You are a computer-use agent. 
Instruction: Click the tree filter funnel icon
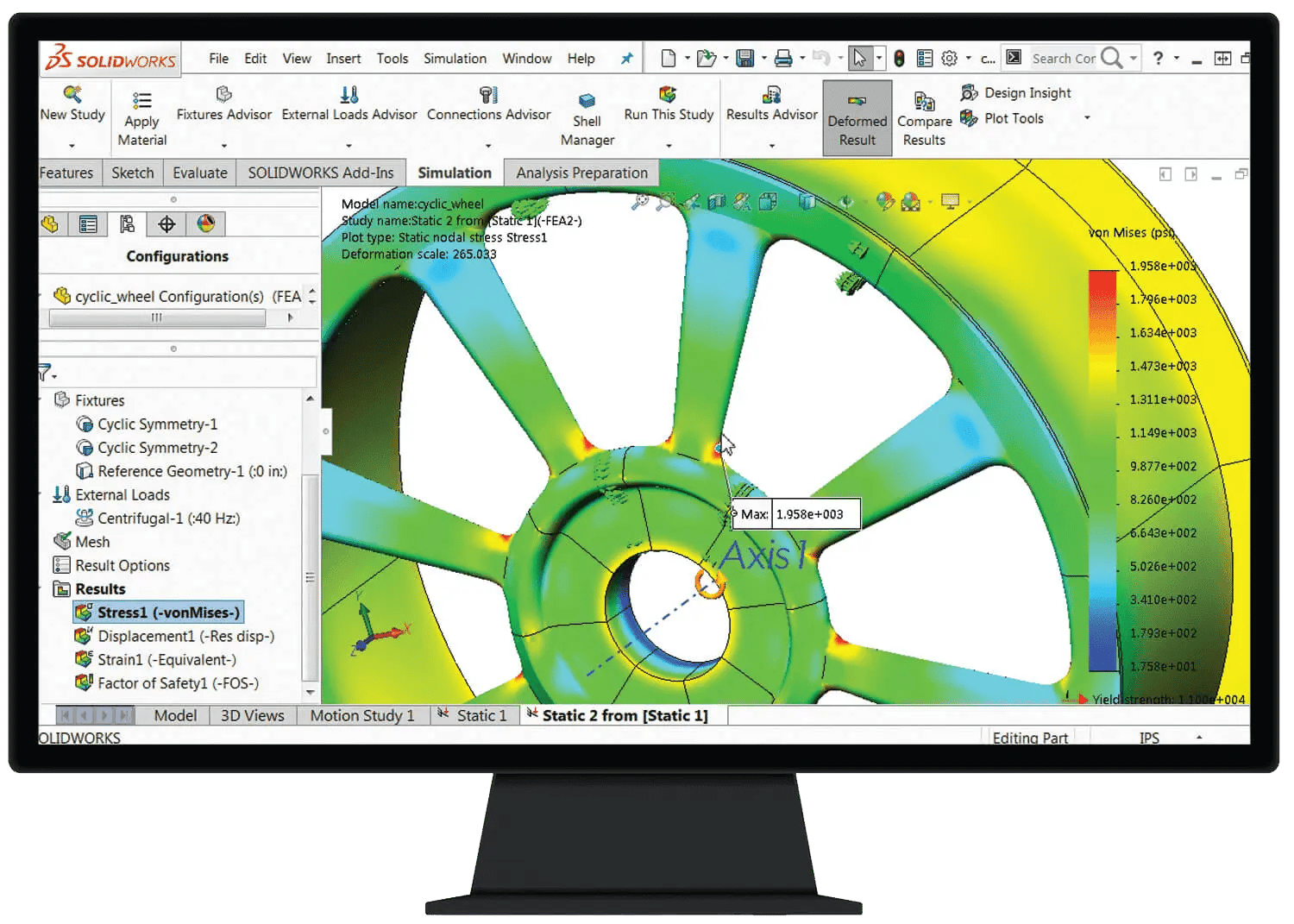(x=46, y=373)
